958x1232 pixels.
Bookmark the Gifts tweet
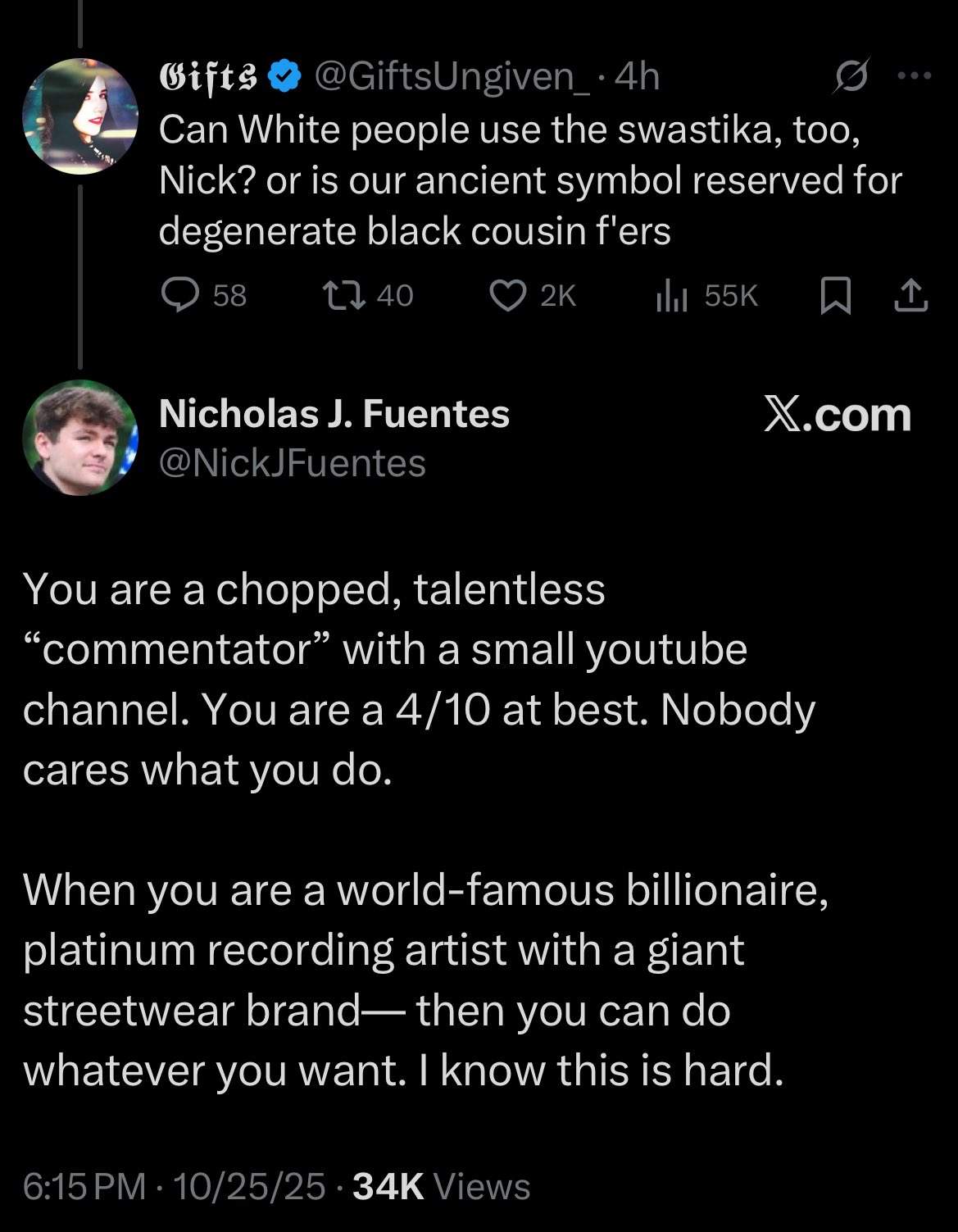(834, 295)
